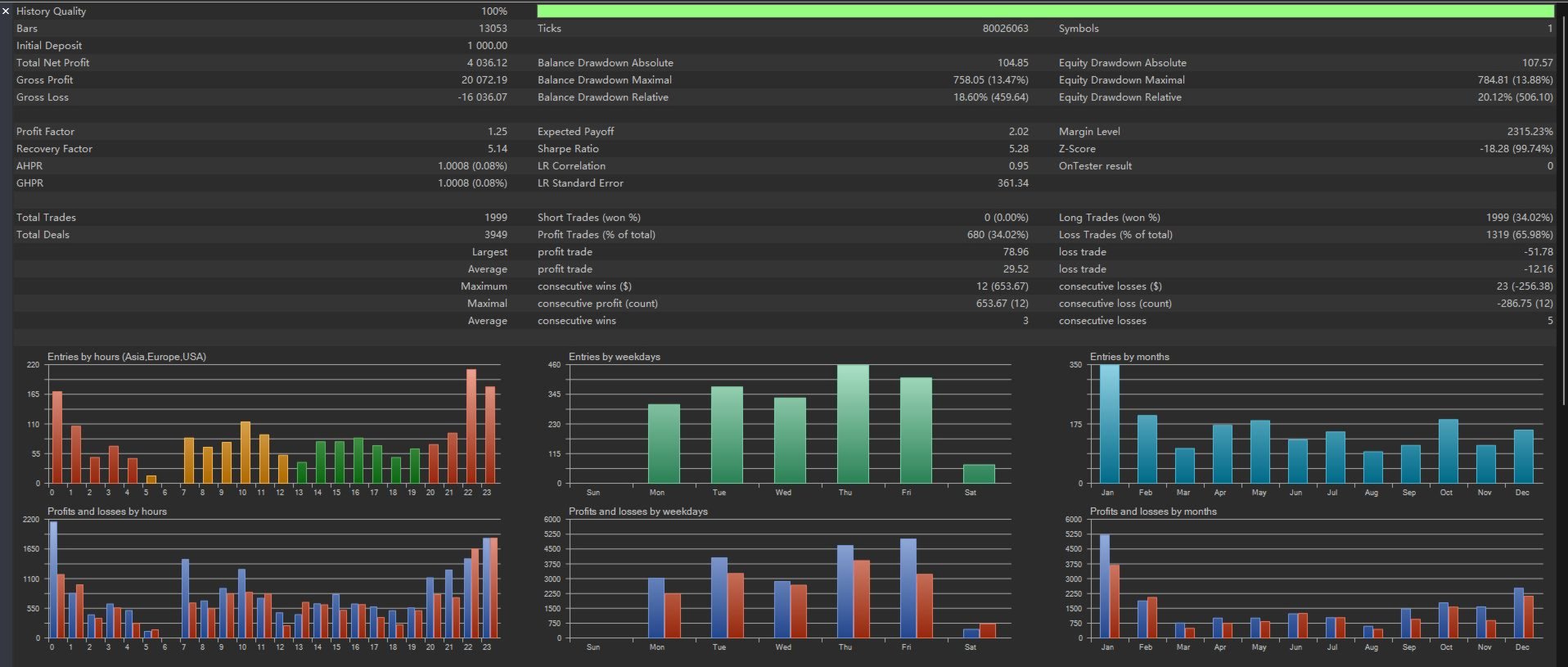Select the Bars value "13053"
Image resolution: width=1568 pixels, height=667 pixels.
click(x=493, y=29)
